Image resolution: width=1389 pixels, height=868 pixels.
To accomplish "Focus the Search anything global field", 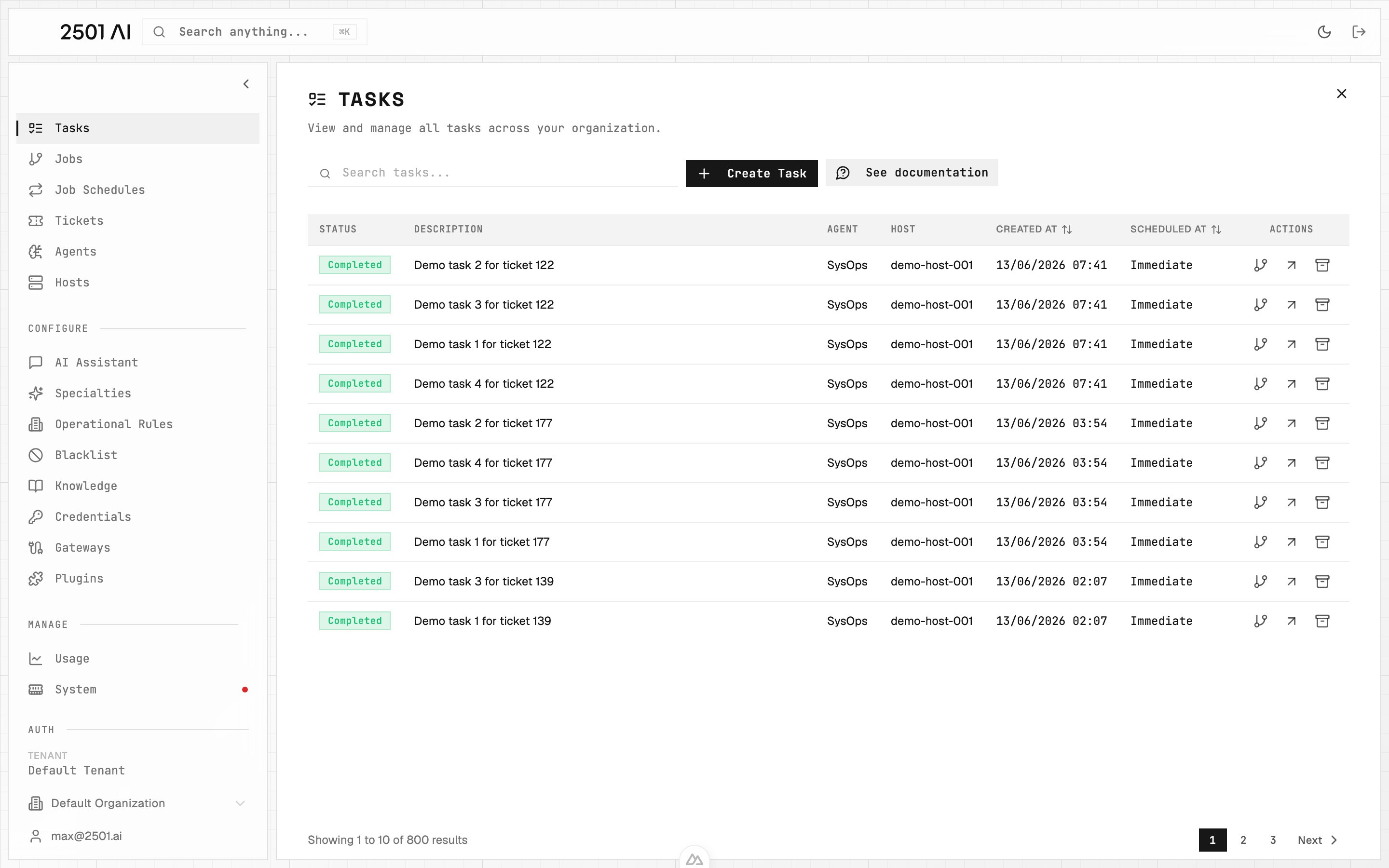I will 254,31.
